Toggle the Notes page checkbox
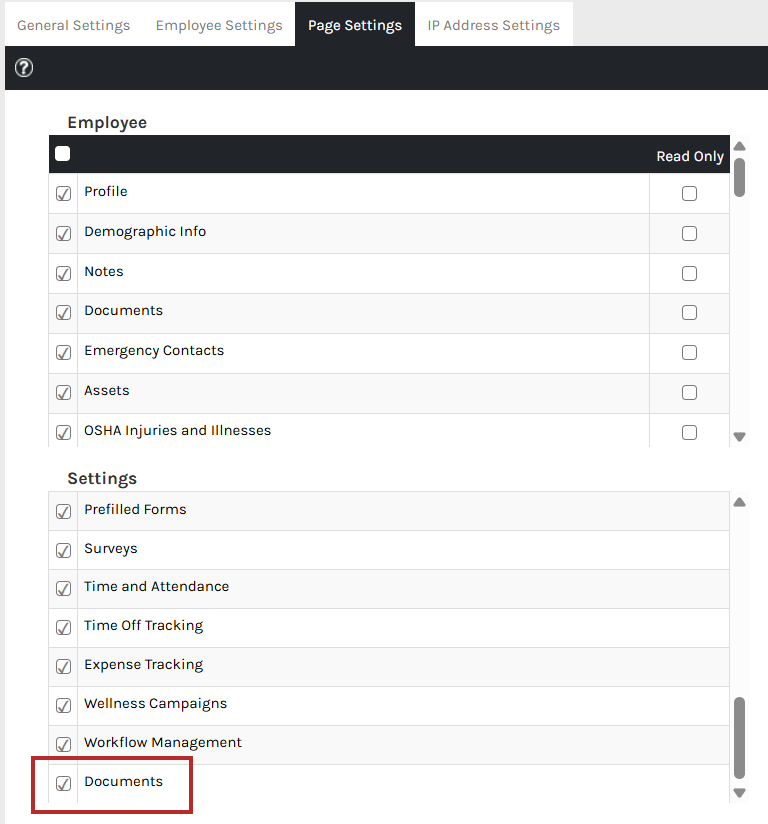 coord(64,273)
